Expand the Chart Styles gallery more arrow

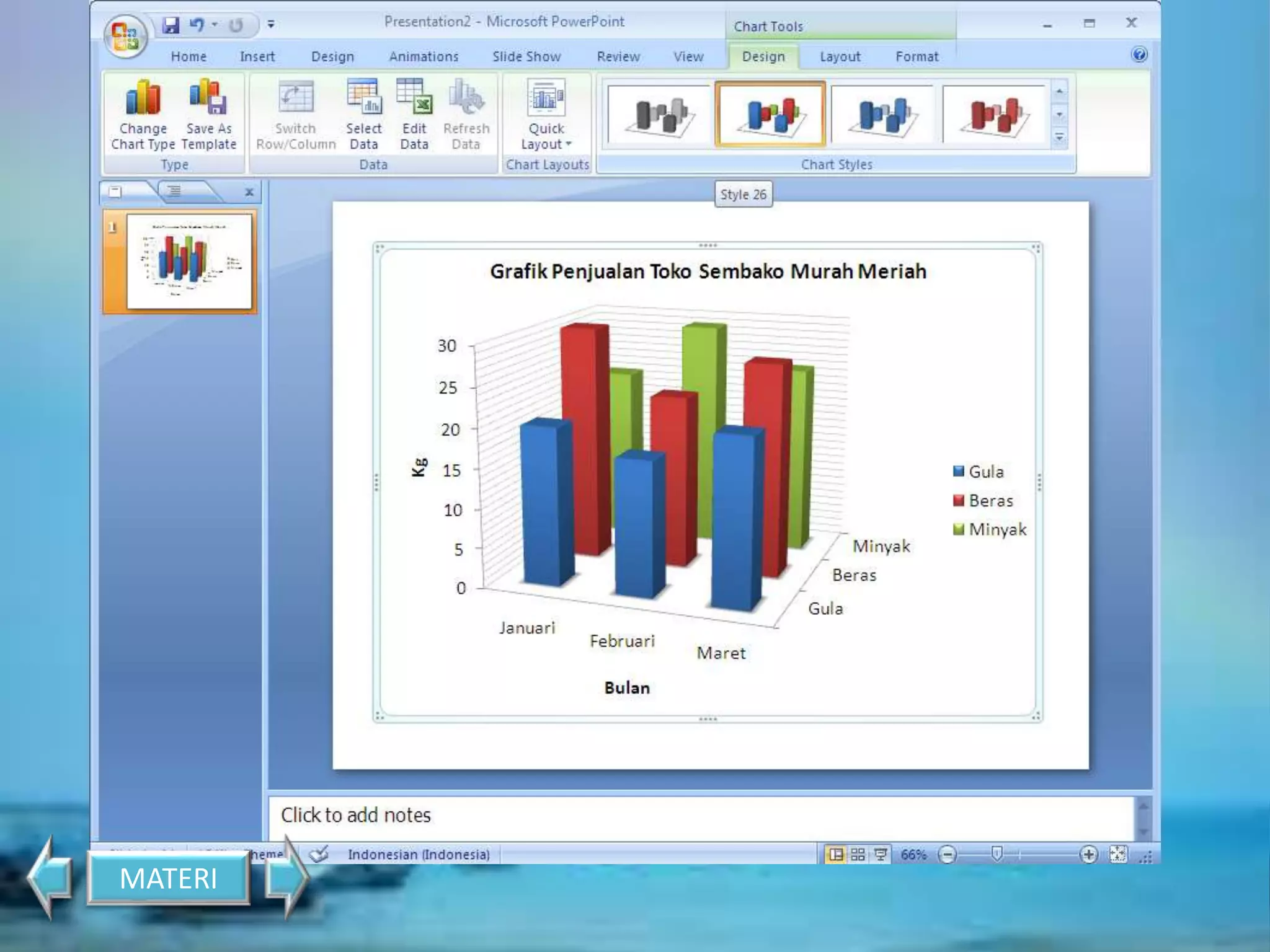click(x=1059, y=137)
